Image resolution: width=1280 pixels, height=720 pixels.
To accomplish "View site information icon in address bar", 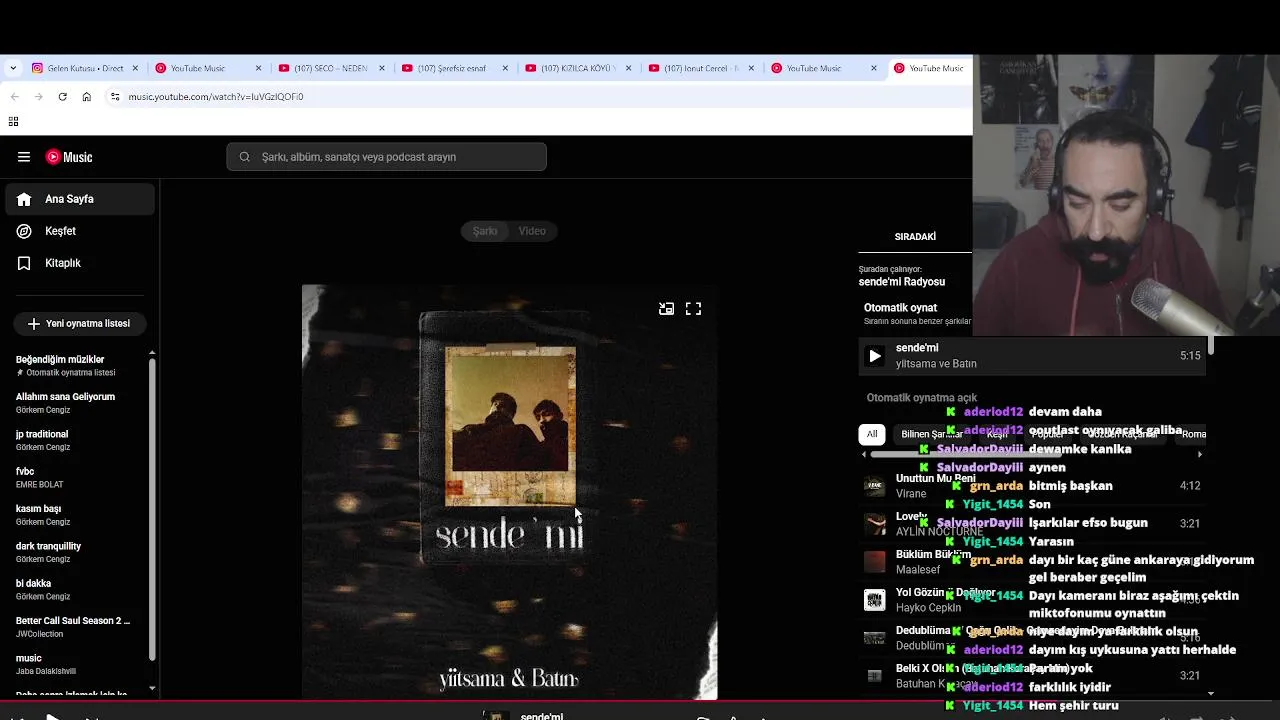I will [x=115, y=97].
